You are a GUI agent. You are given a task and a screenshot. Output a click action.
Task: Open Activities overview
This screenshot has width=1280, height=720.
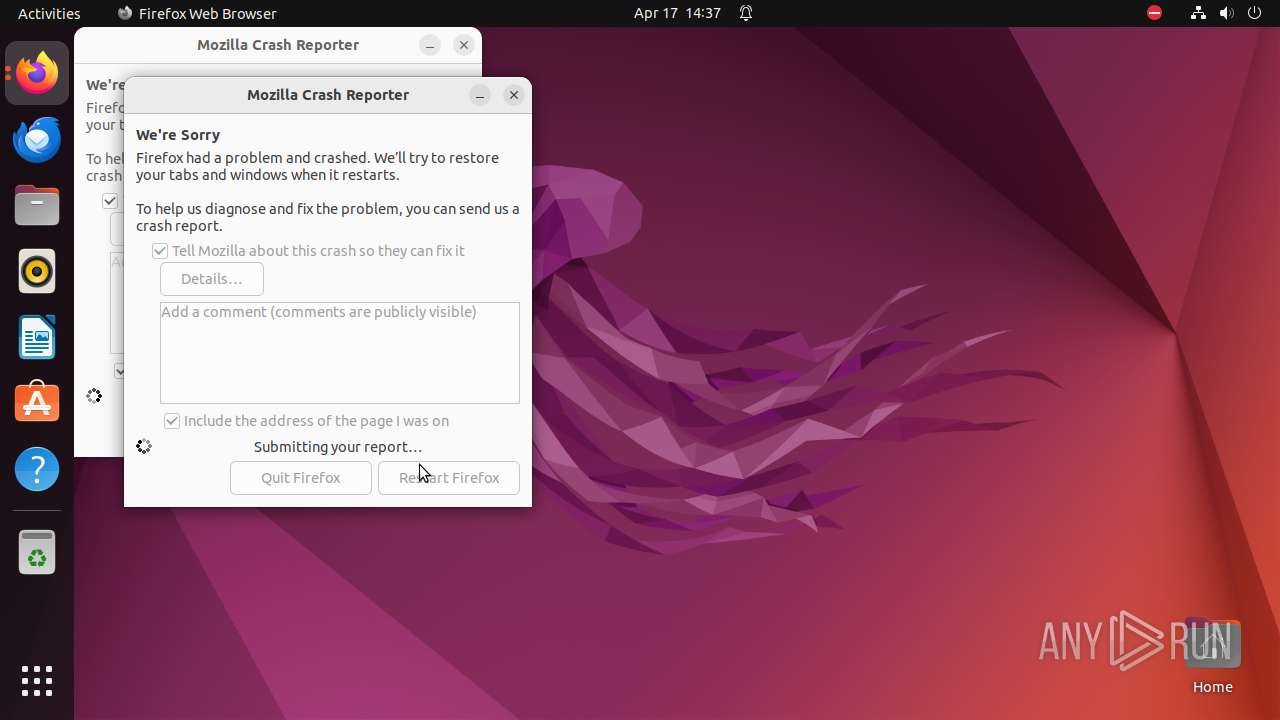[49, 13]
